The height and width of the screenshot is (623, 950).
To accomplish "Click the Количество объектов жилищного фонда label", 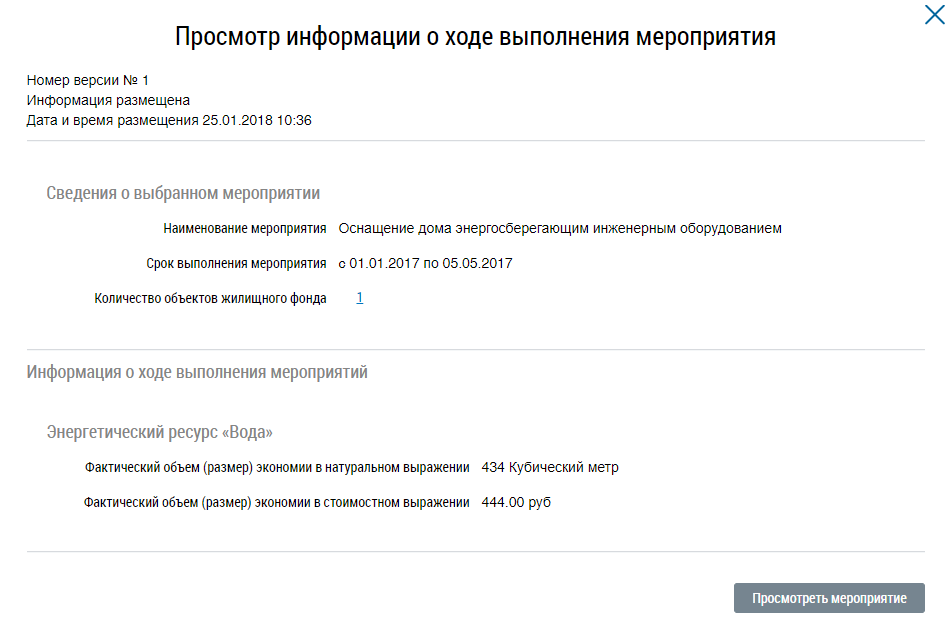I will [211, 298].
